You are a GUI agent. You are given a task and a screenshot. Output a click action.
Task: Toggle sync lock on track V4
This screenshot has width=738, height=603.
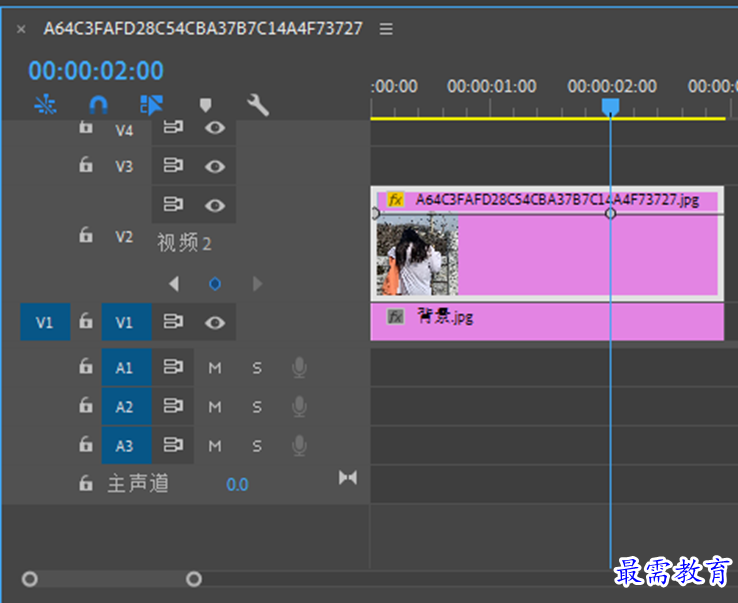(x=173, y=127)
